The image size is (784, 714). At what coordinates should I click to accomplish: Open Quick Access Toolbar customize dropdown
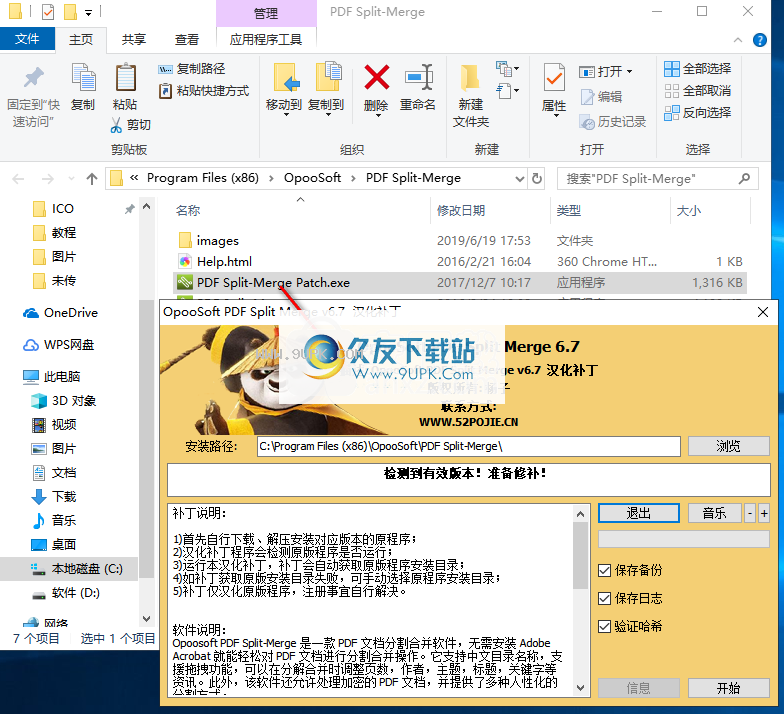tap(88, 12)
